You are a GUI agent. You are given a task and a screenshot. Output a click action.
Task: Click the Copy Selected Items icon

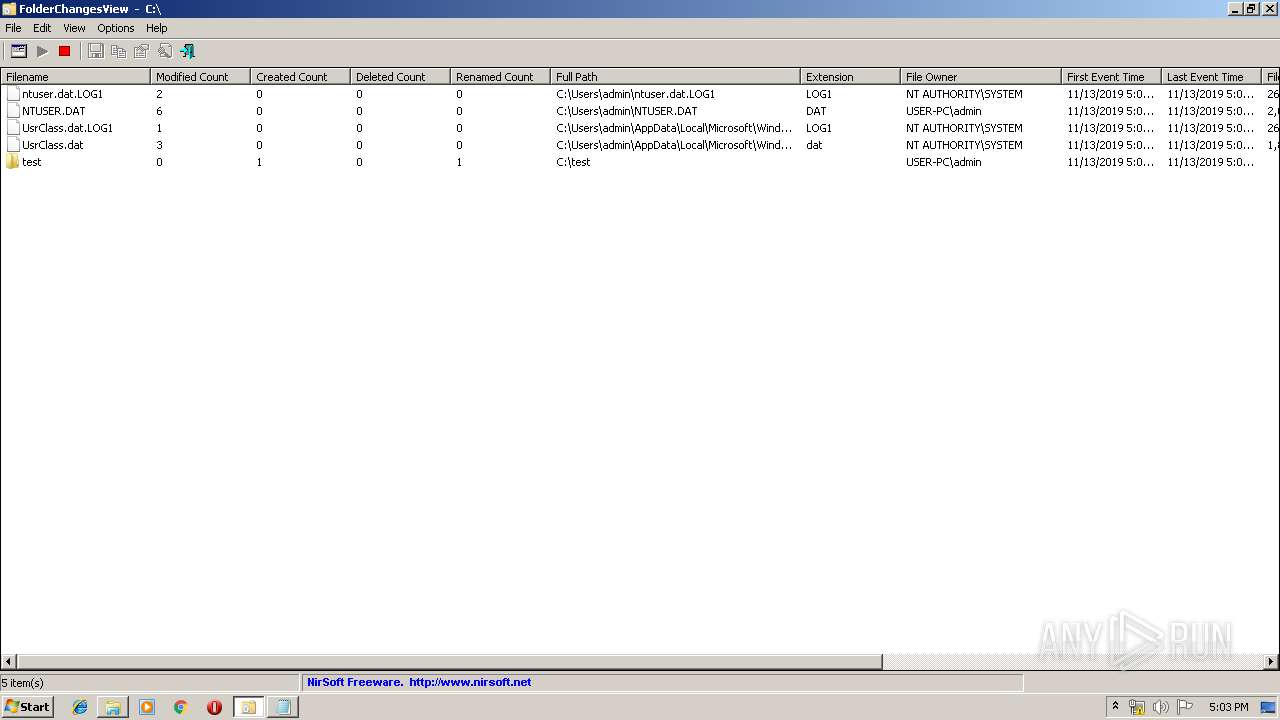[x=119, y=51]
